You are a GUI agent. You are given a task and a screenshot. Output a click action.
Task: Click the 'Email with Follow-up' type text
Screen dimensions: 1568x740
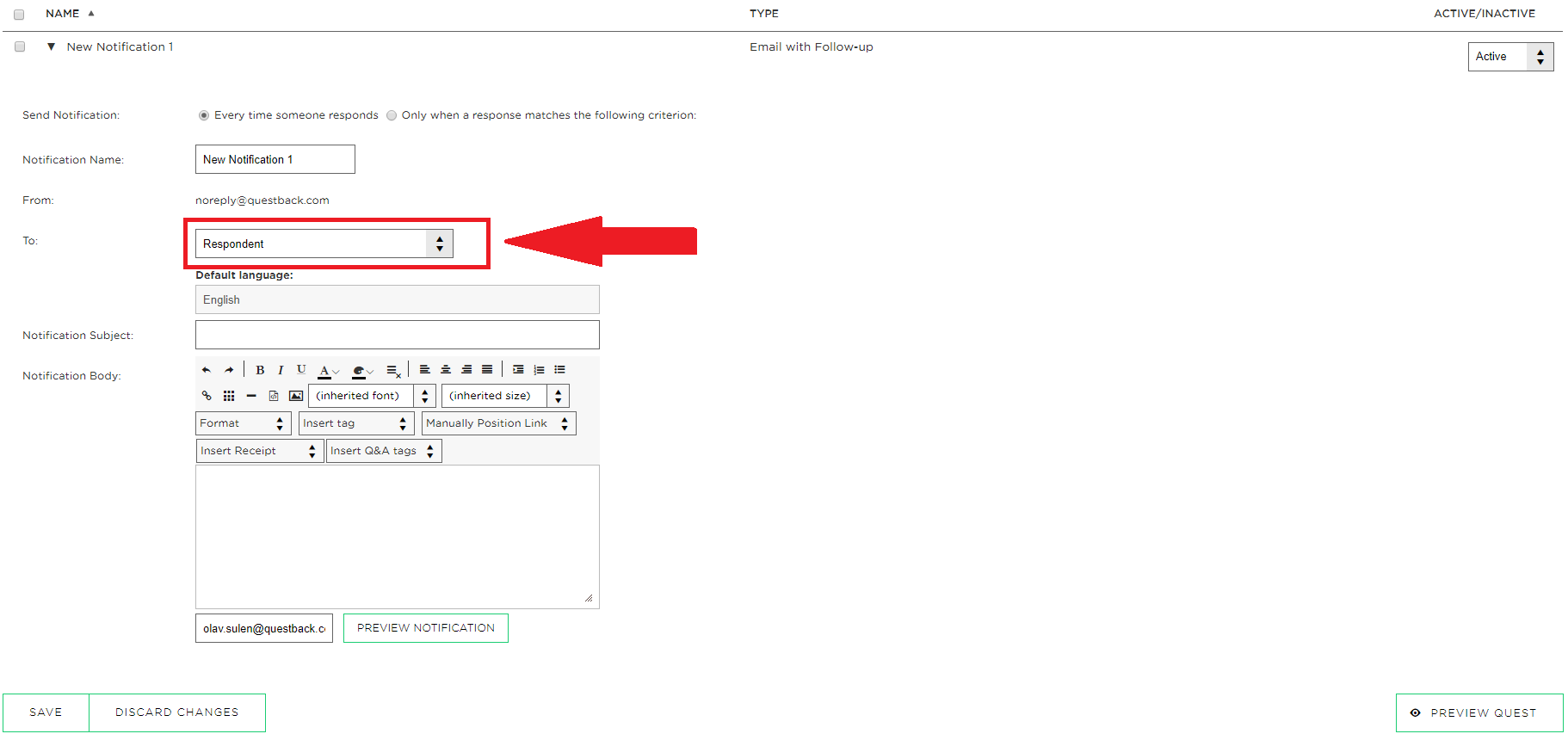click(811, 46)
